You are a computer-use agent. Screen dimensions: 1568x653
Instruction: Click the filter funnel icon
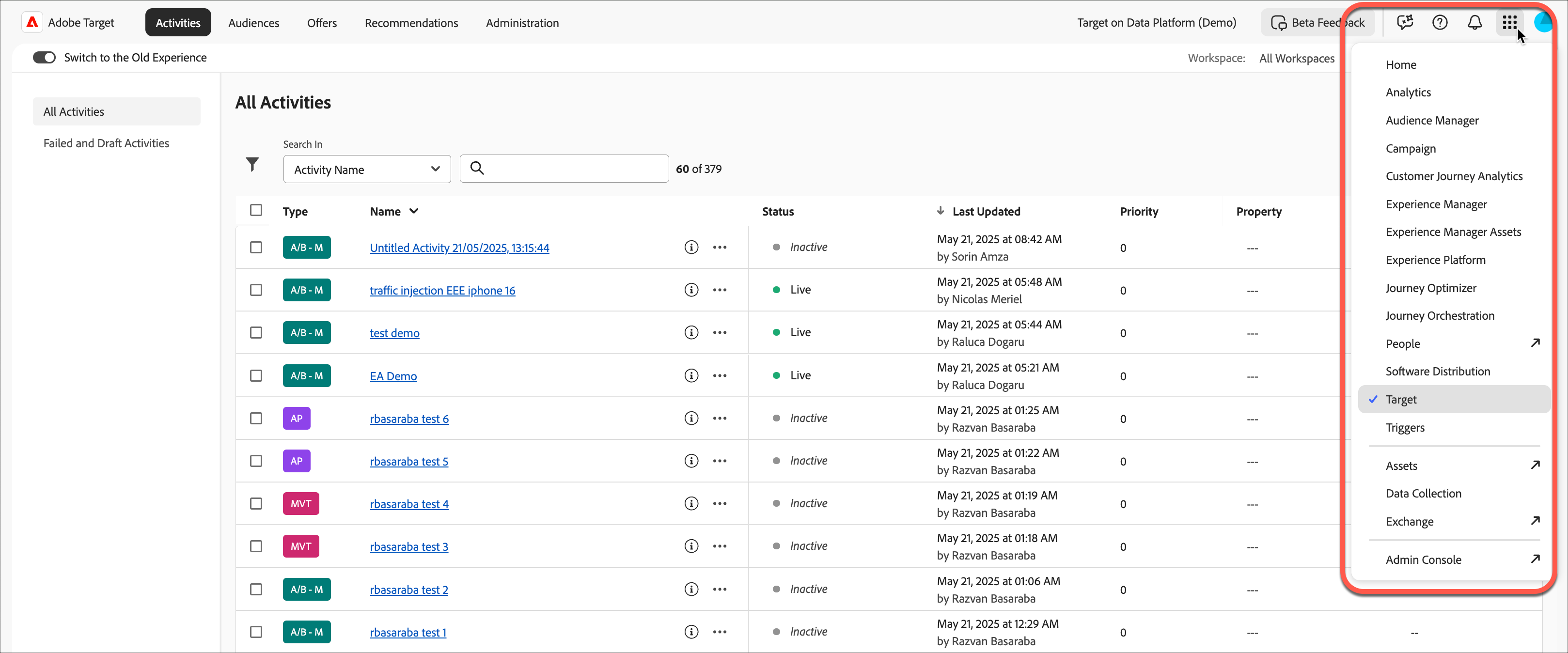coord(252,164)
